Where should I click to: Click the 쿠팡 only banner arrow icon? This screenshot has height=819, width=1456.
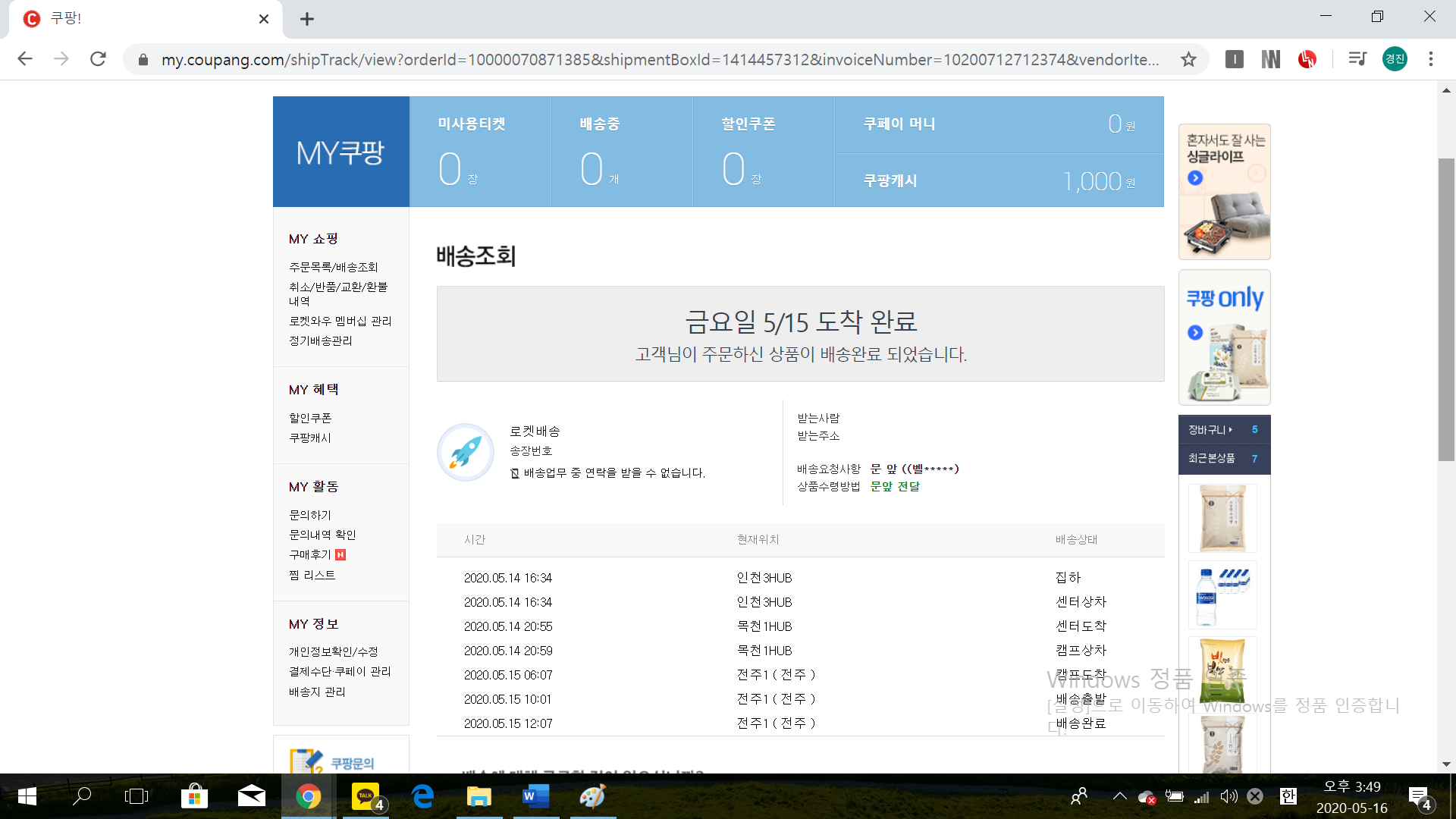coord(1195,333)
